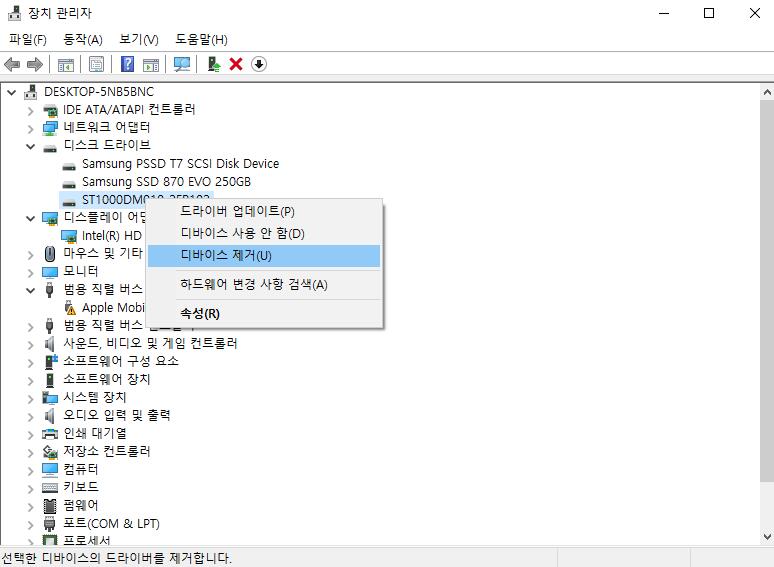Open the 파일(F) menu

pyautogui.click(x=28, y=39)
